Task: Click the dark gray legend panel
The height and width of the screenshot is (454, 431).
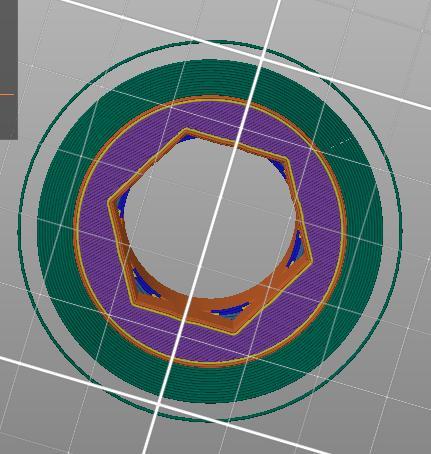Action: click(x=9, y=69)
